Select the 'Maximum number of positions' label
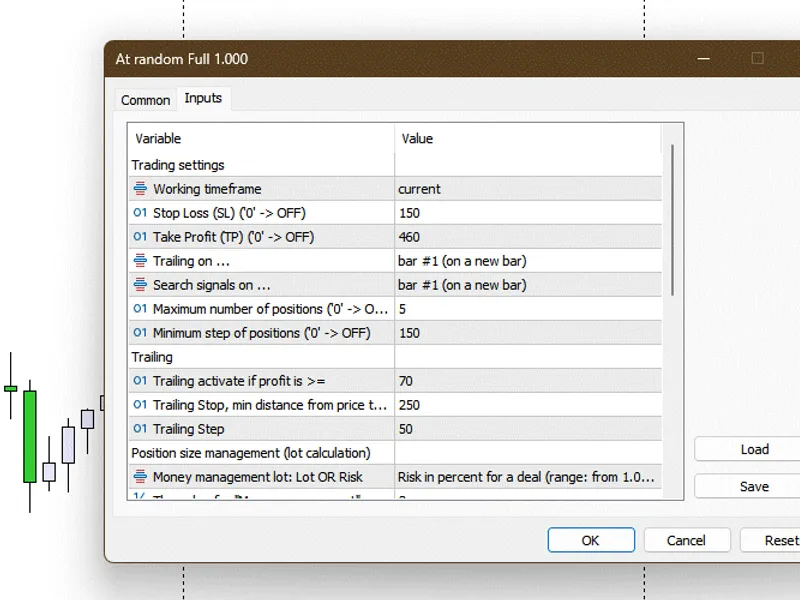Viewport: 800px width, 600px height. [x=270, y=309]
